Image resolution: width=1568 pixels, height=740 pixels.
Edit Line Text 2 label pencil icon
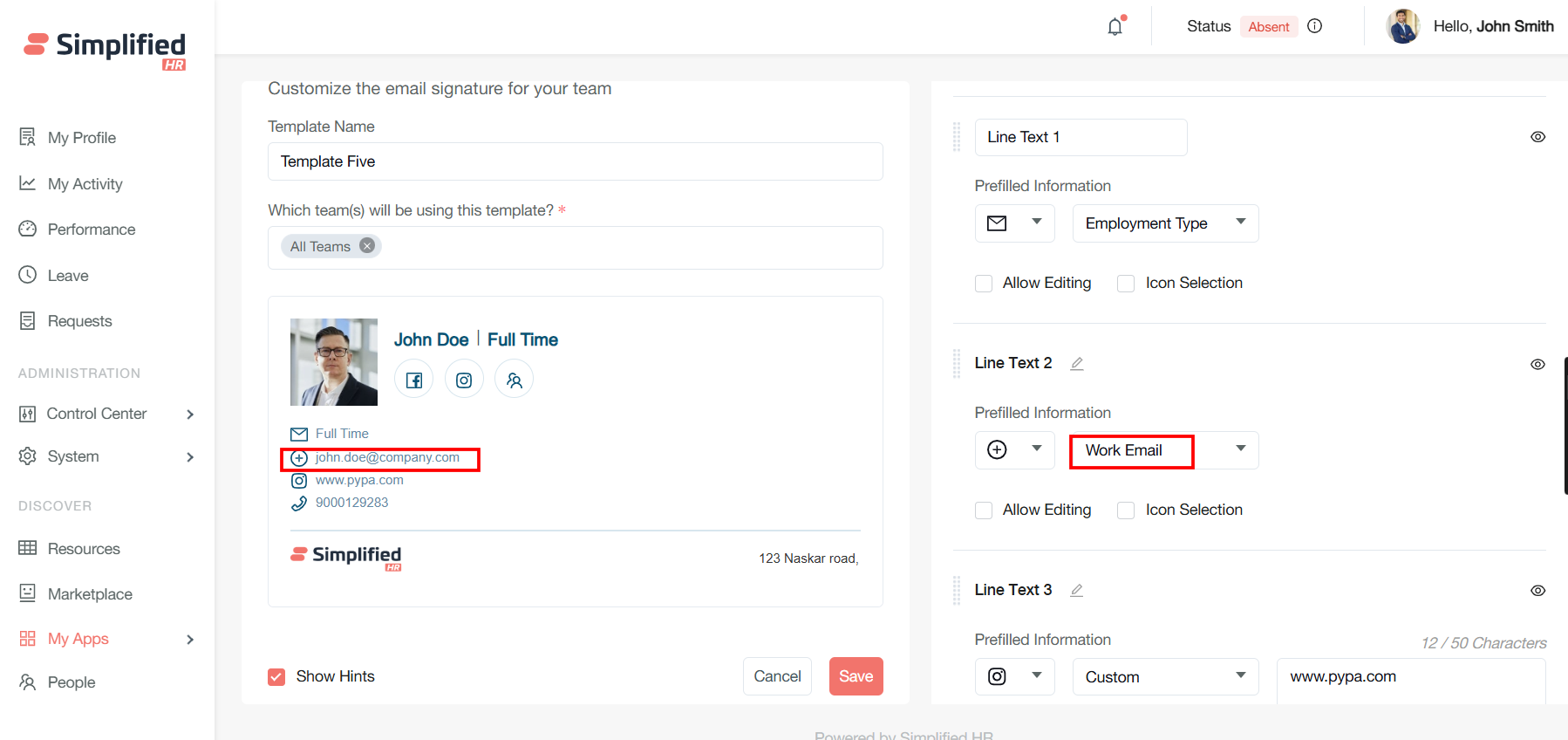point(1077,364)
